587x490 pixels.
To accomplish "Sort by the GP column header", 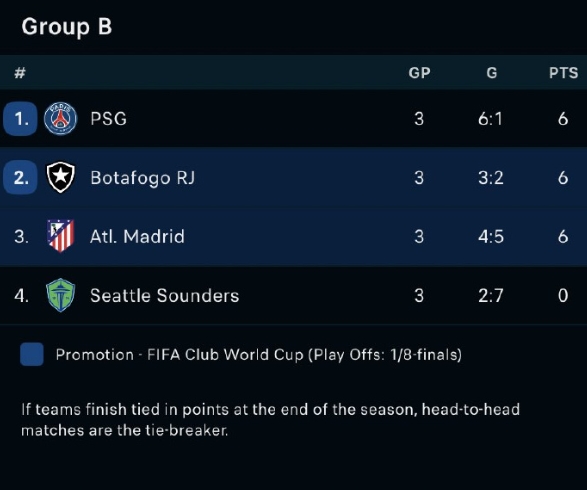I will [419, 73].
